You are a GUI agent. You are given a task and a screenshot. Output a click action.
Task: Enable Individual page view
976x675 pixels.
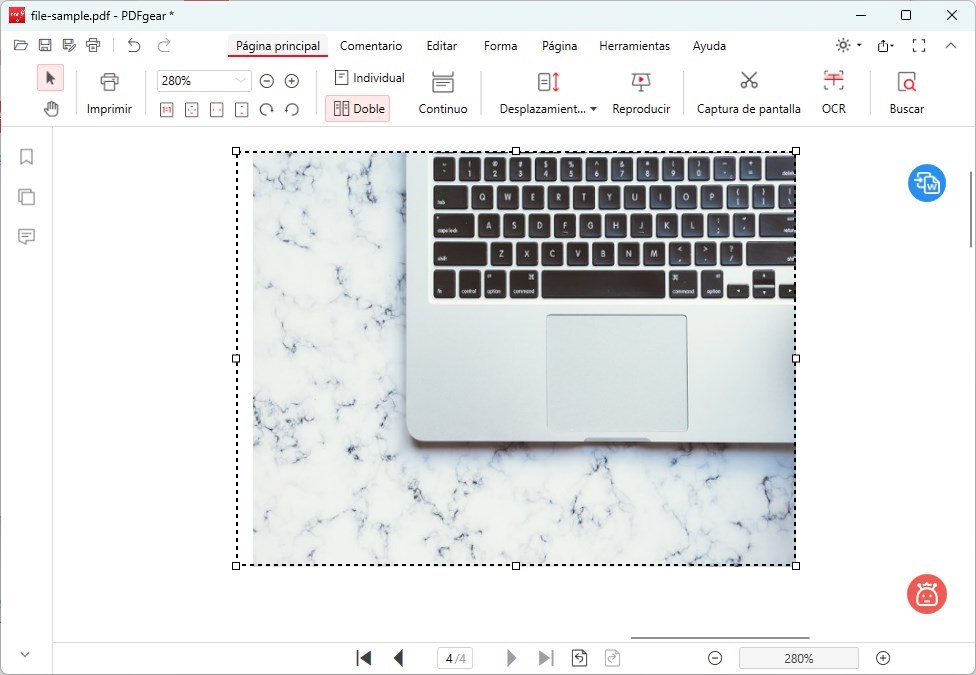click(369, 78)
